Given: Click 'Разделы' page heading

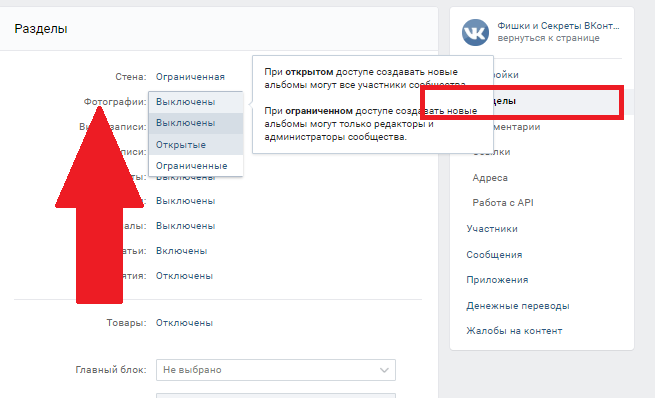Looking at the screenshot, I should coord(41,29).
